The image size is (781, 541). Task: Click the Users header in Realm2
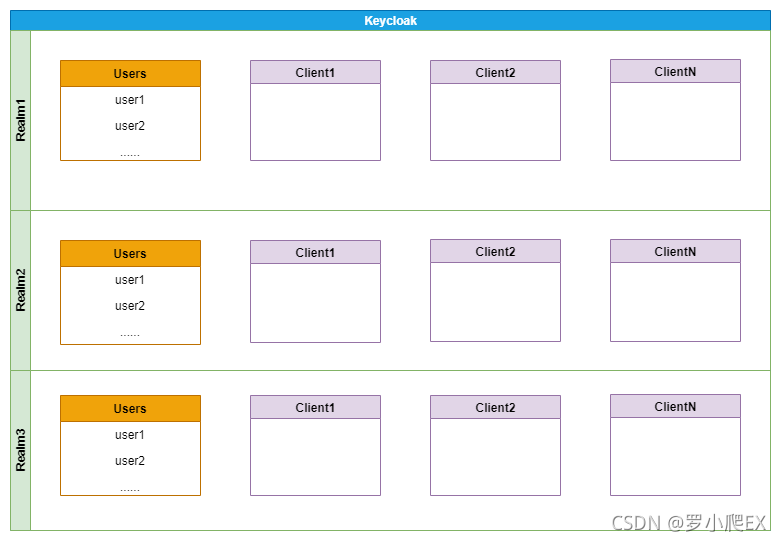130,254
